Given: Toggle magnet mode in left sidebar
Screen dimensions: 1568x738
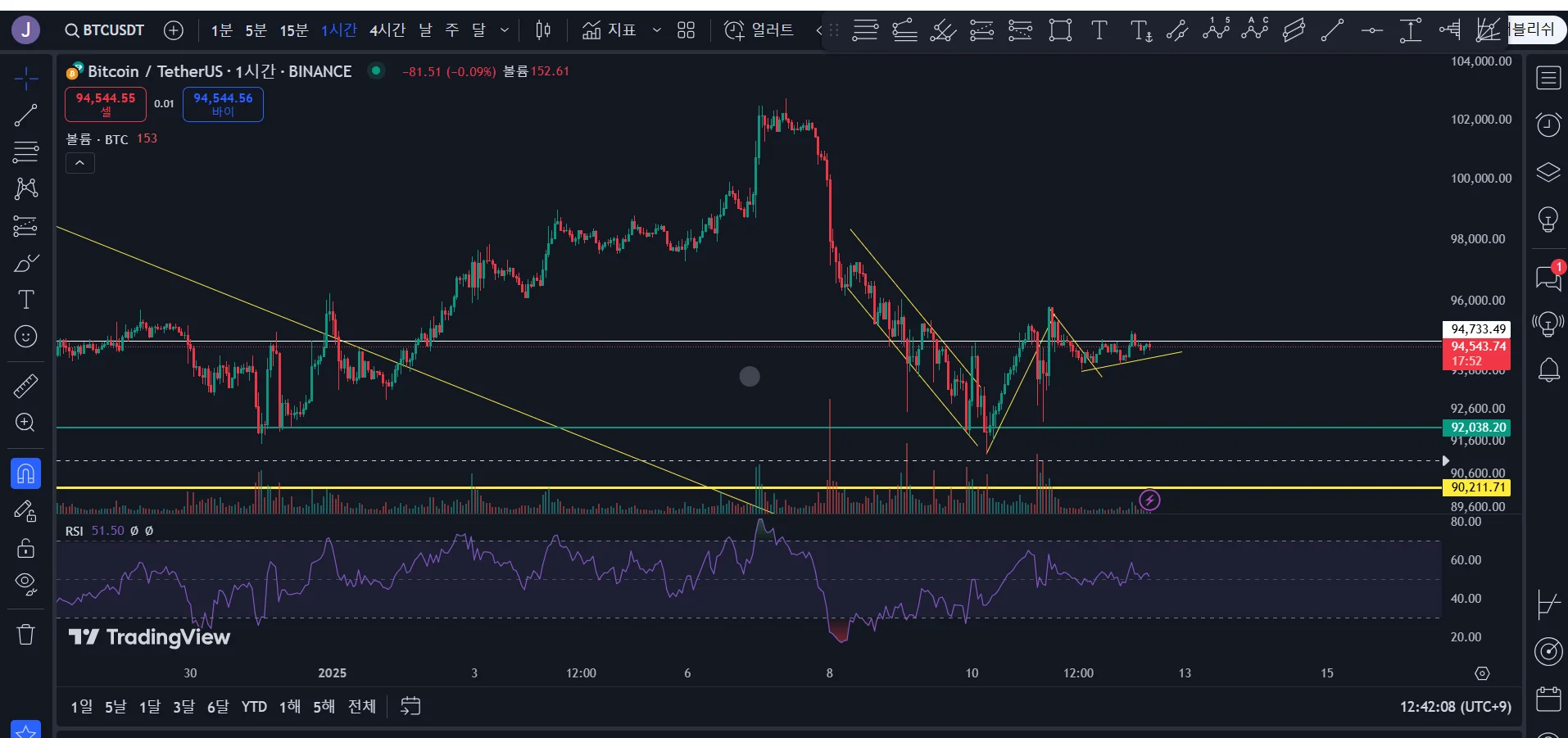Looking at the screenshot, I should [26, 473].
